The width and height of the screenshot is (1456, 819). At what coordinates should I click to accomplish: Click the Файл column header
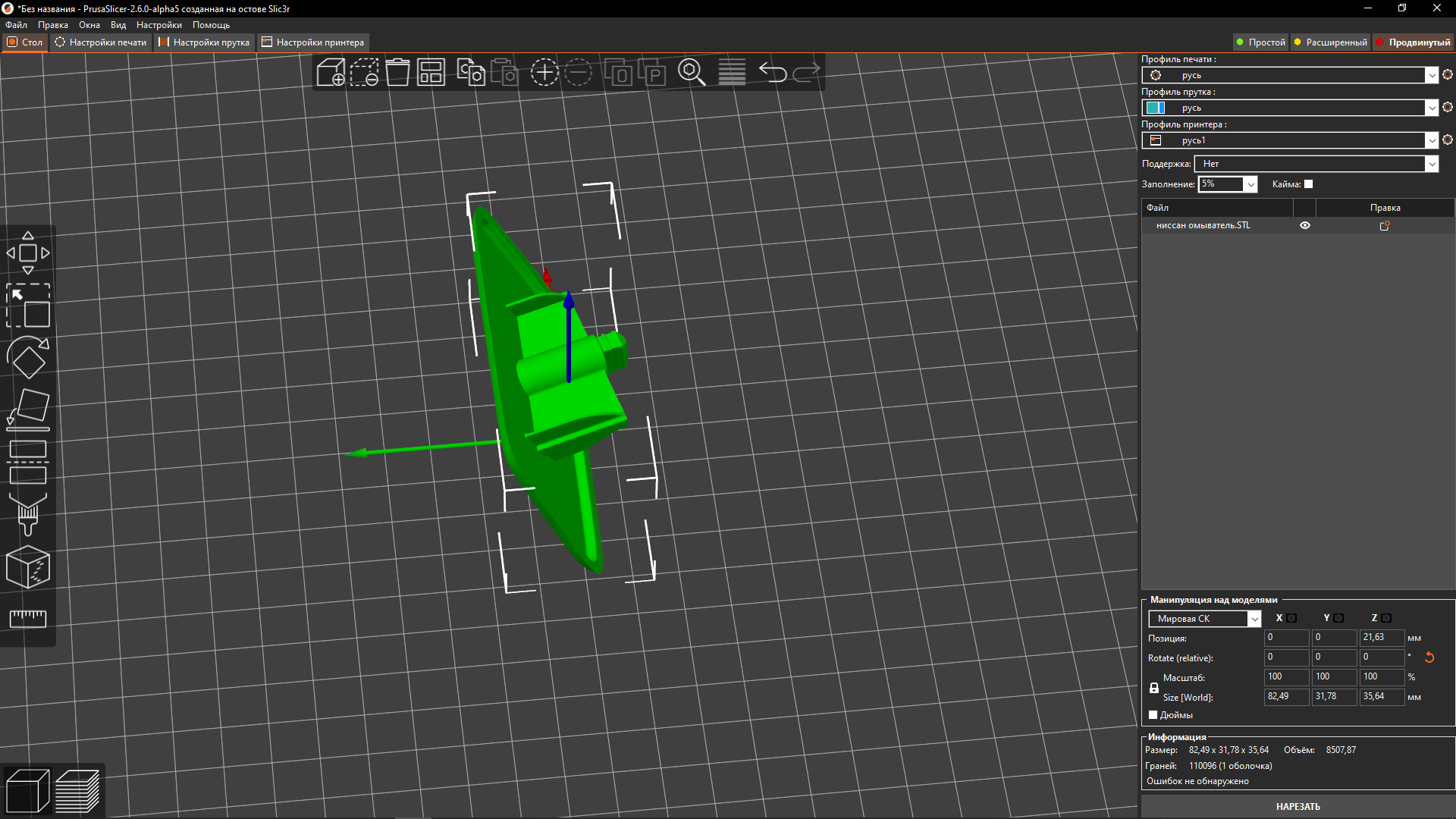1217,208
